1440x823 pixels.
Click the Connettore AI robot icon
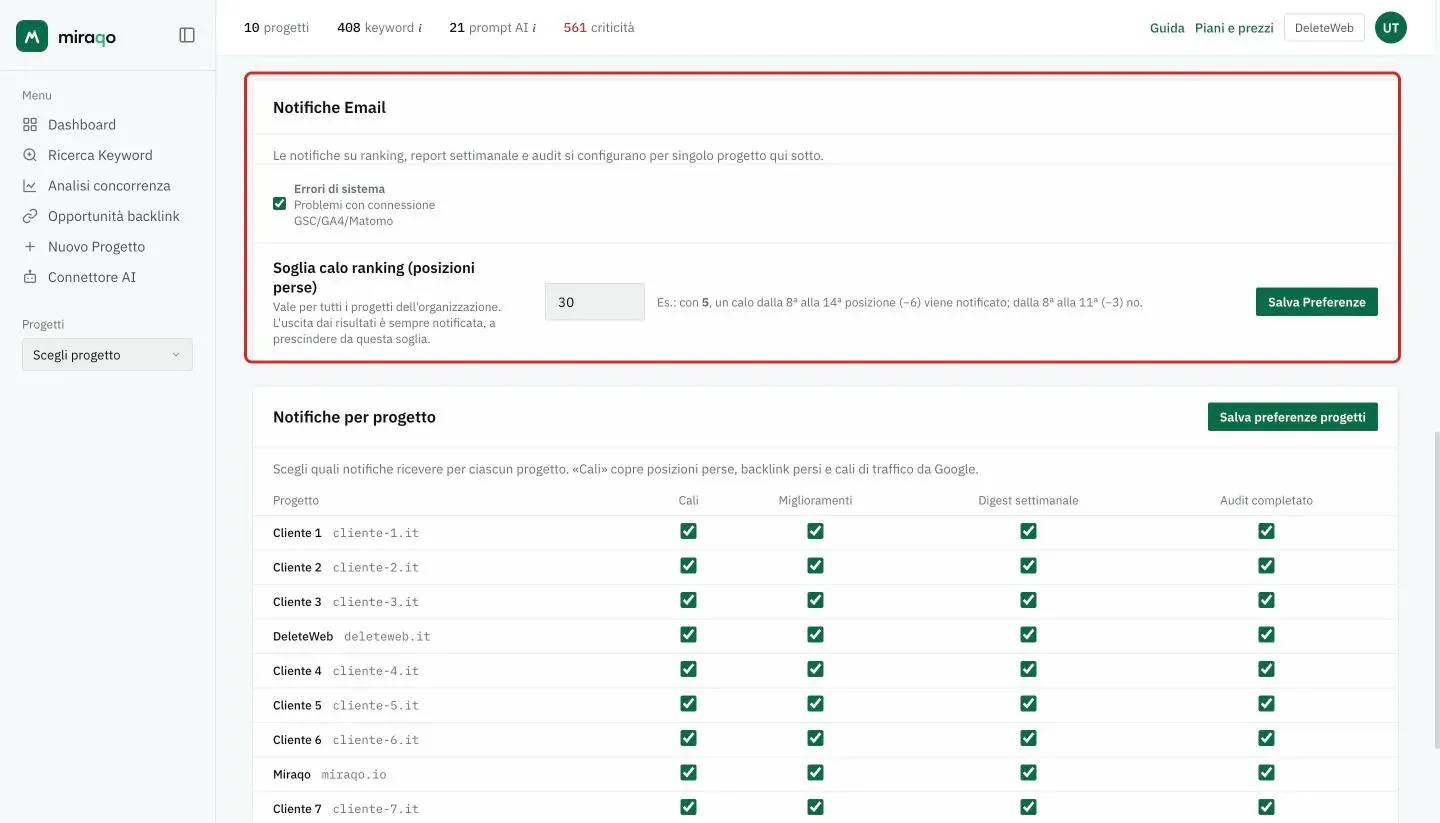point(30,277)
